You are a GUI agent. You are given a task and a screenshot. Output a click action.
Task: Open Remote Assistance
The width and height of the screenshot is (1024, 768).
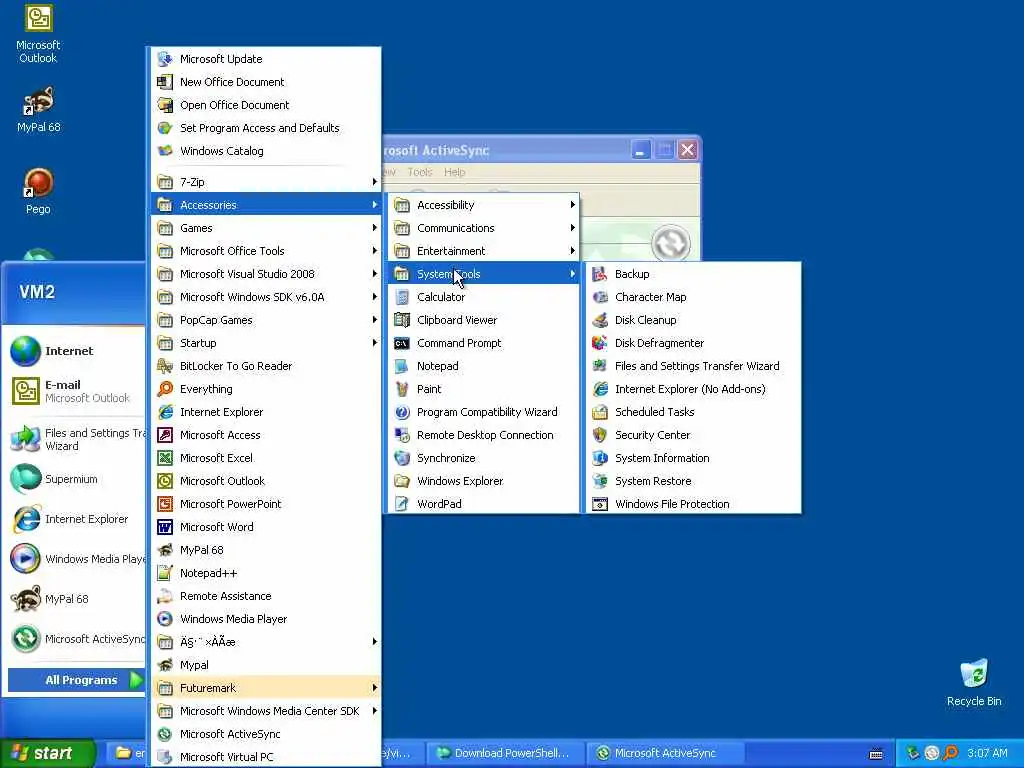point(266,596)
